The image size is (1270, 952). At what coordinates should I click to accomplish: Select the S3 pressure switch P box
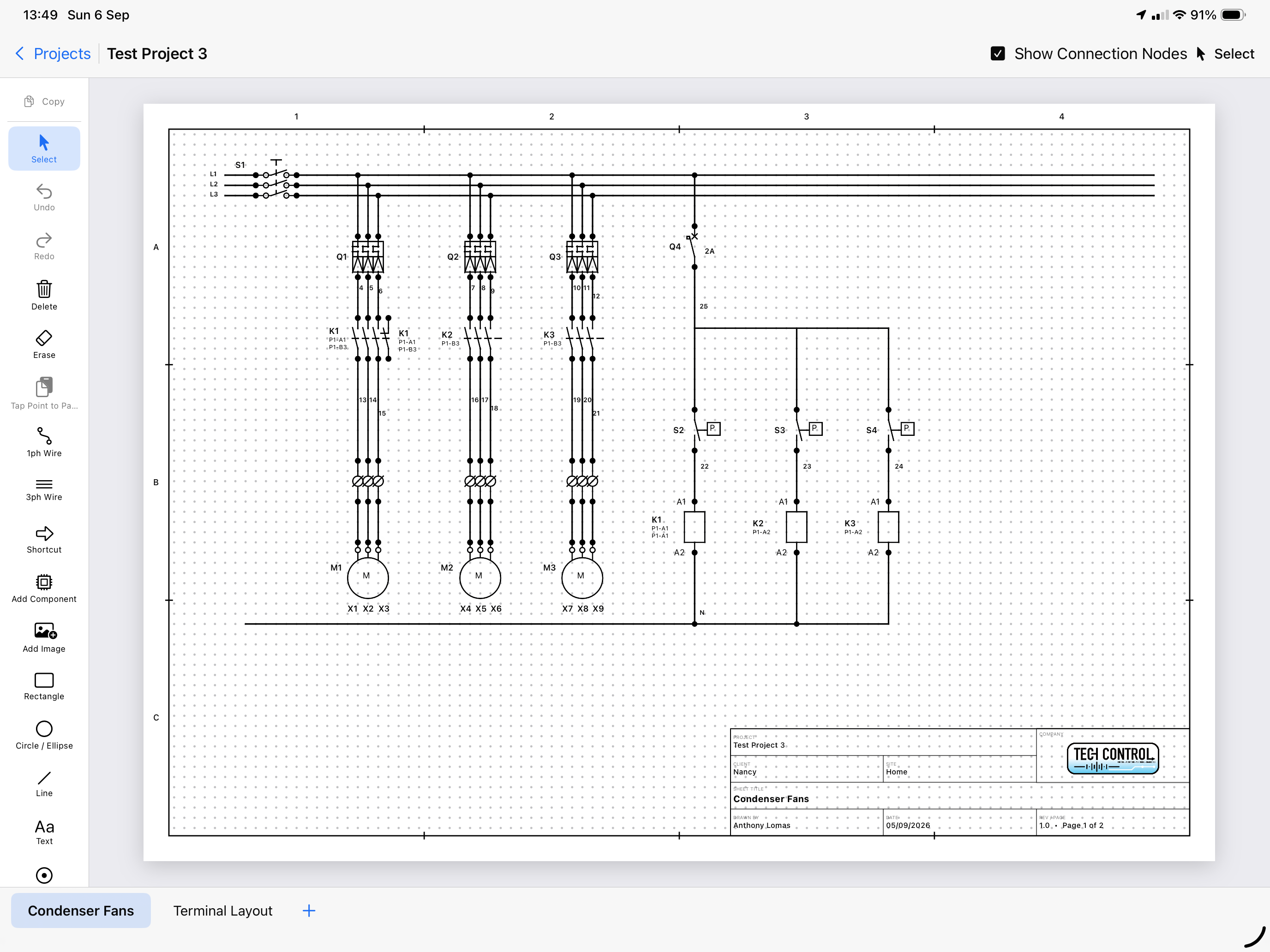click(x=815, y=428)
